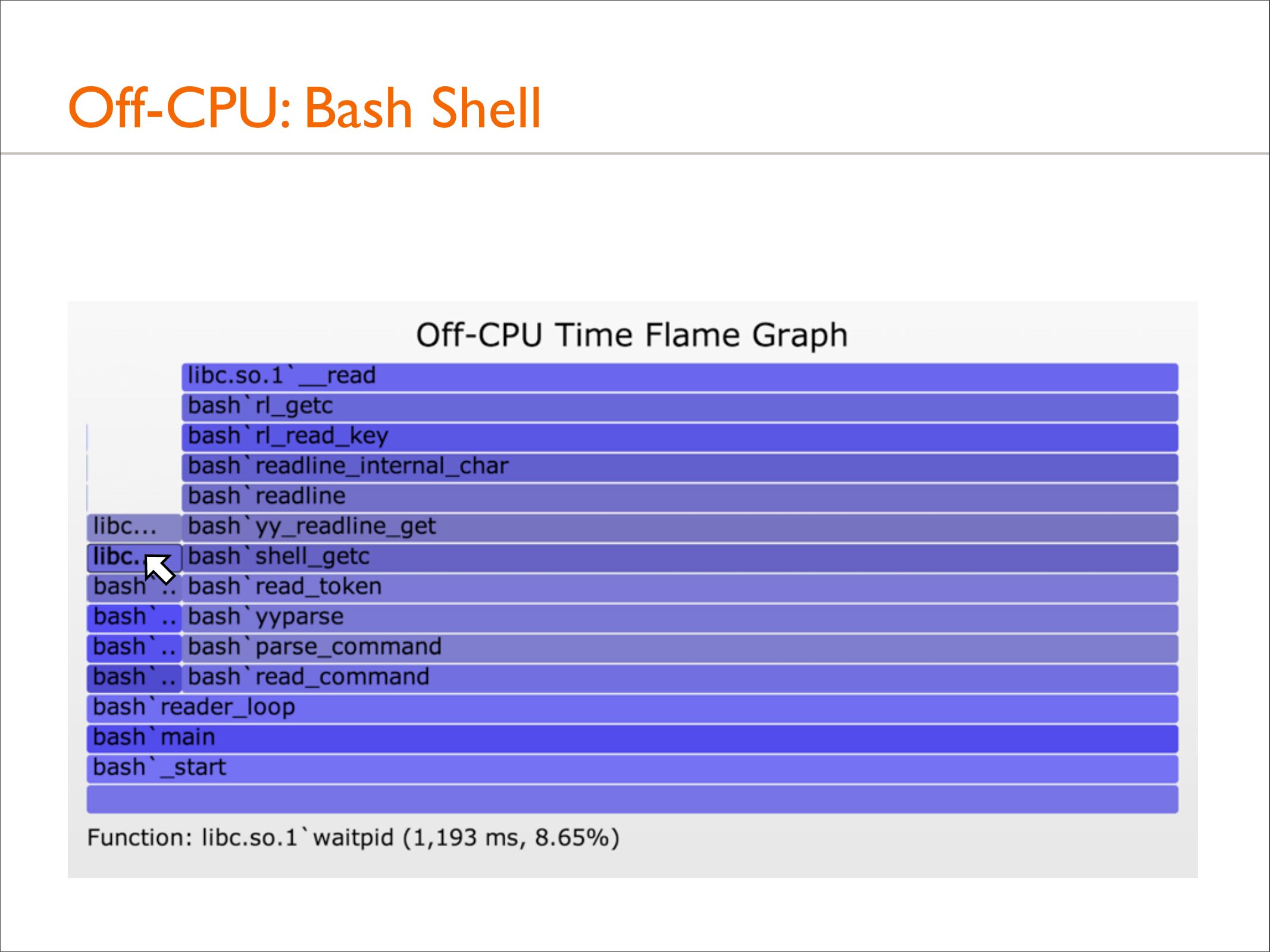The width and height of the screenshot is (1270, 952).
Task: Click the libc.so.1`__read frame
Action: click(680, 377)
